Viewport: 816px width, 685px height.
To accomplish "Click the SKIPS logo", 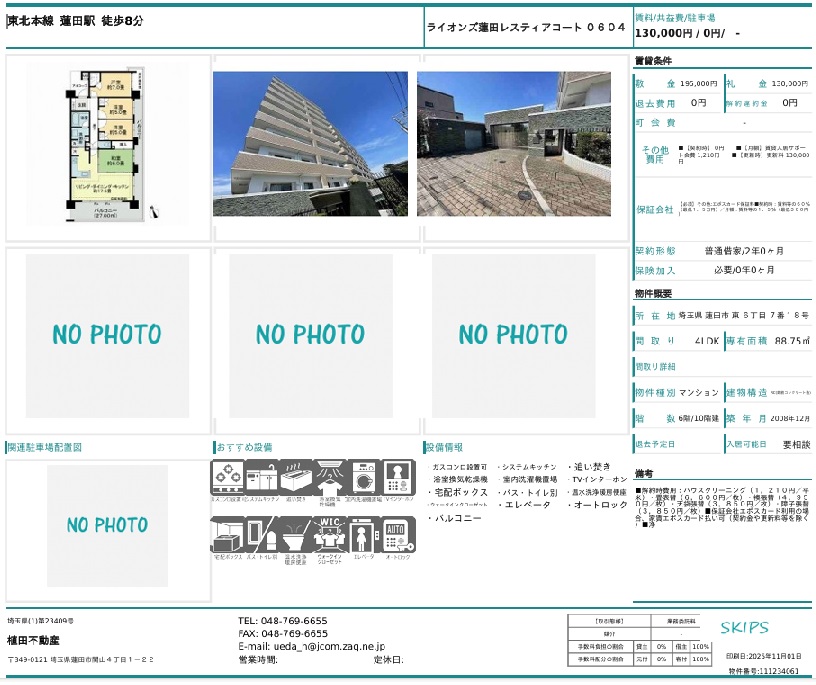I will coord(744,628).
